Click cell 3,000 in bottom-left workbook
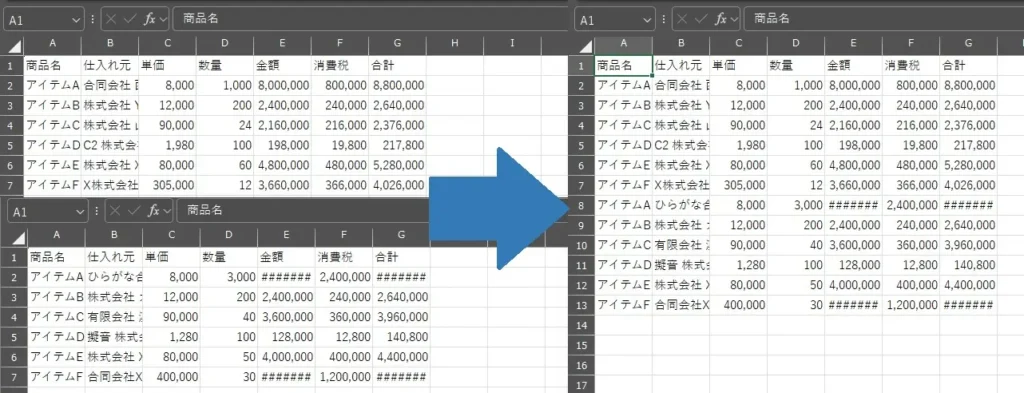 [x=229, y=277]
